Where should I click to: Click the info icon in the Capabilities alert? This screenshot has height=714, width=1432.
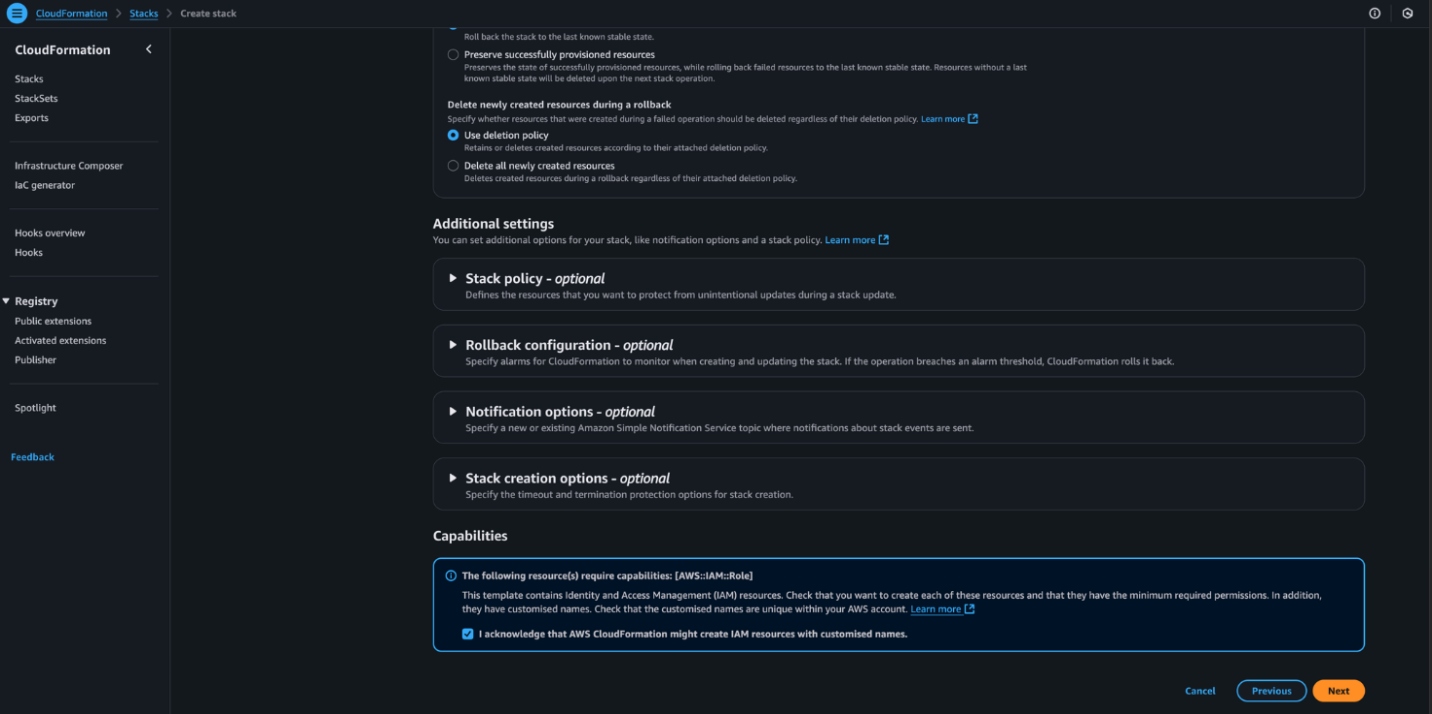[x=449, y=576]
